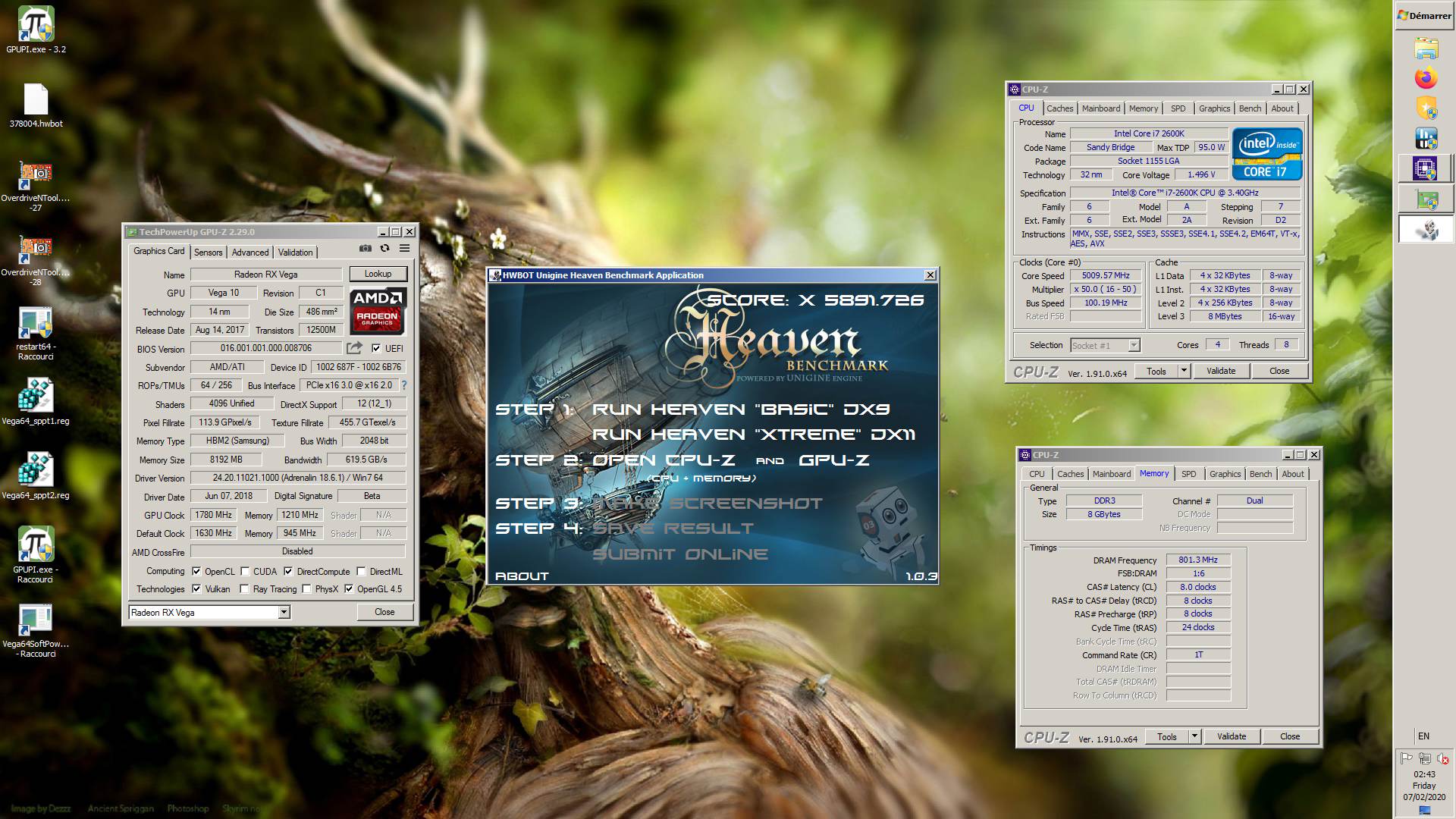Click the yellow shield star taskbar icon
Image resolution: width=1456 pixels, height=819 pixels.
(x=1426, y=108)
